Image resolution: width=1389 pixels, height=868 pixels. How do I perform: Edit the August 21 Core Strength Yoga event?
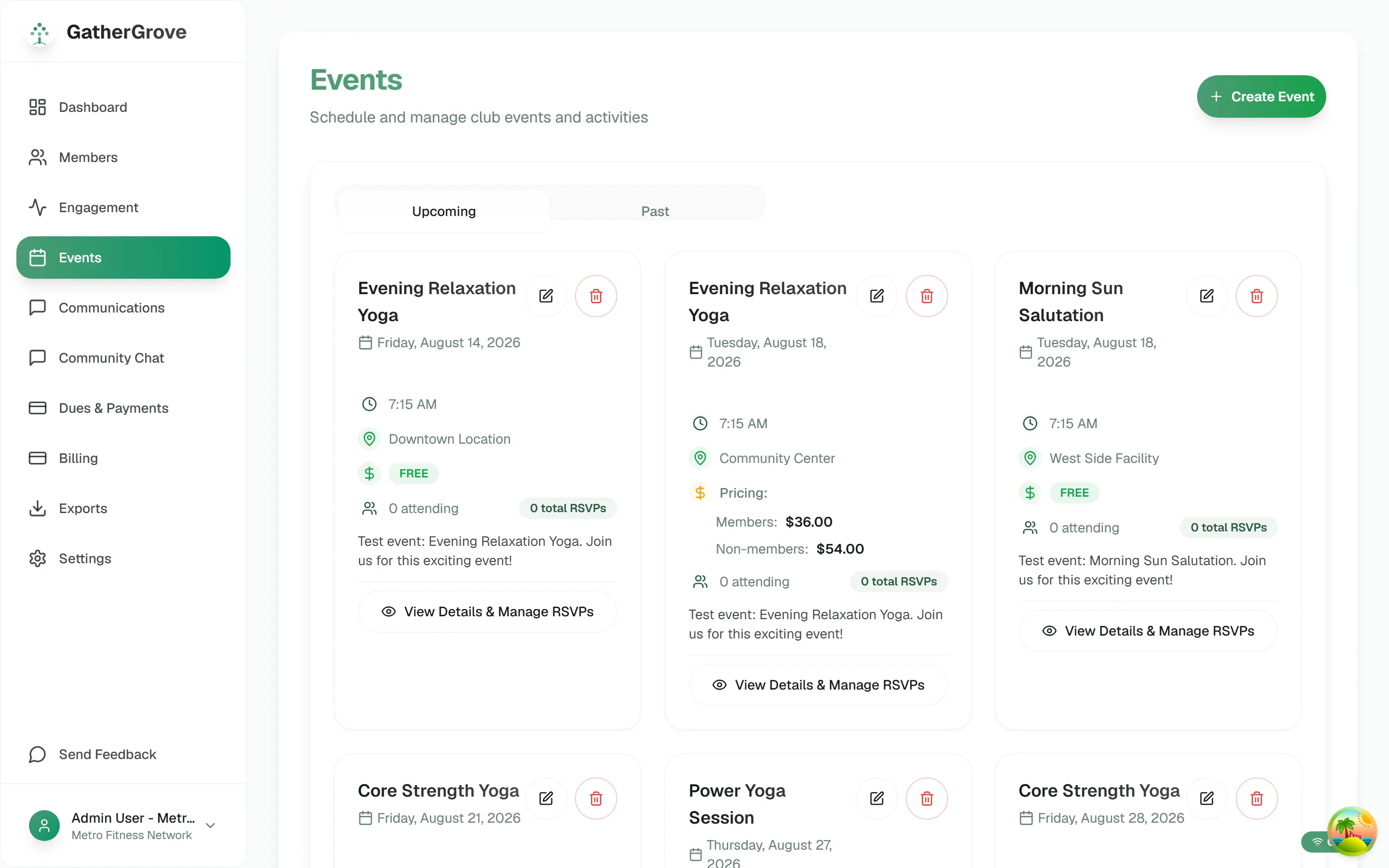[x=546, y=799]
